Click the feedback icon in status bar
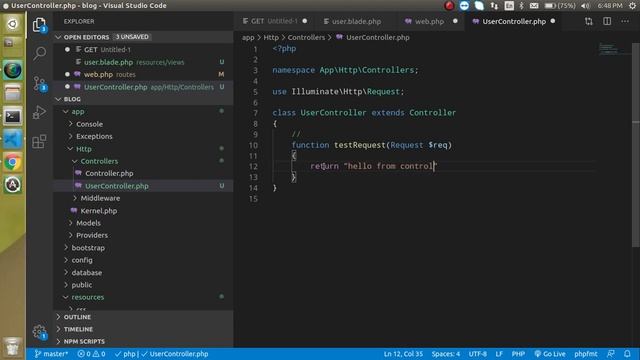Image resolution: width=640 pixels, height=360 pixels. point(611,354)
